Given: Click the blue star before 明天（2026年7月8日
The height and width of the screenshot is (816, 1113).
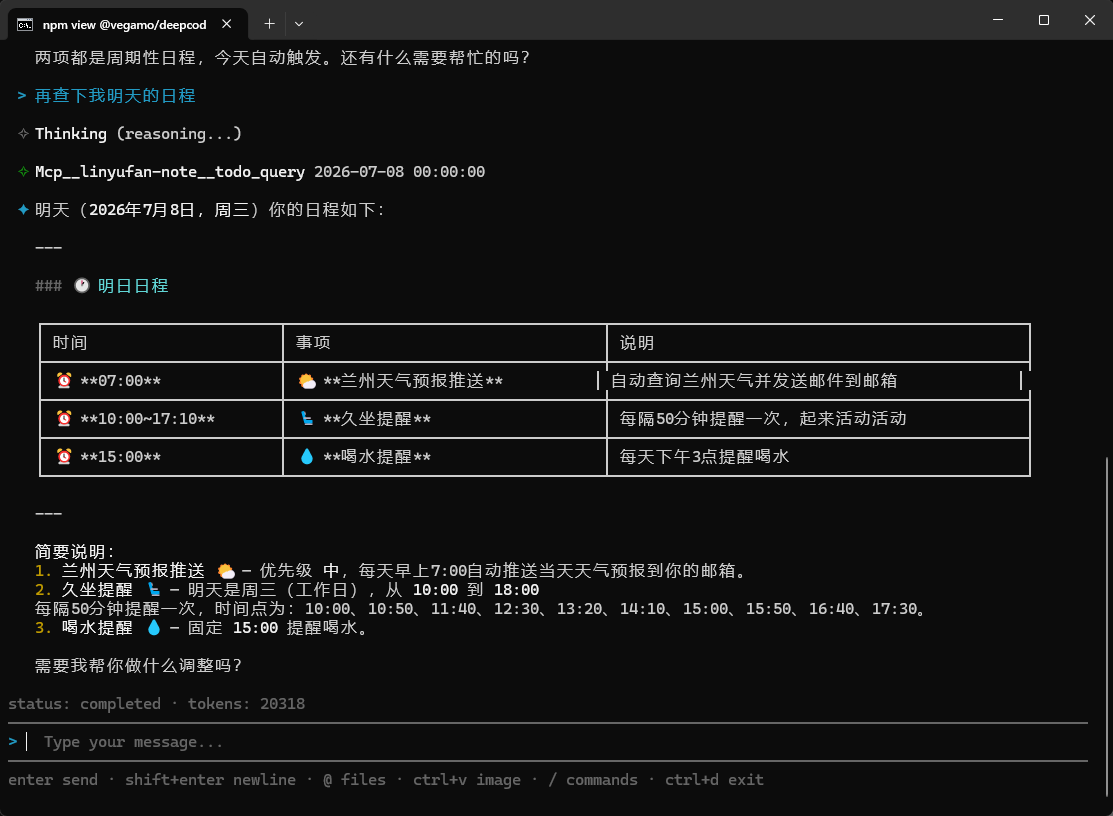Looking at the screenshot, I should tap(23, 209).
